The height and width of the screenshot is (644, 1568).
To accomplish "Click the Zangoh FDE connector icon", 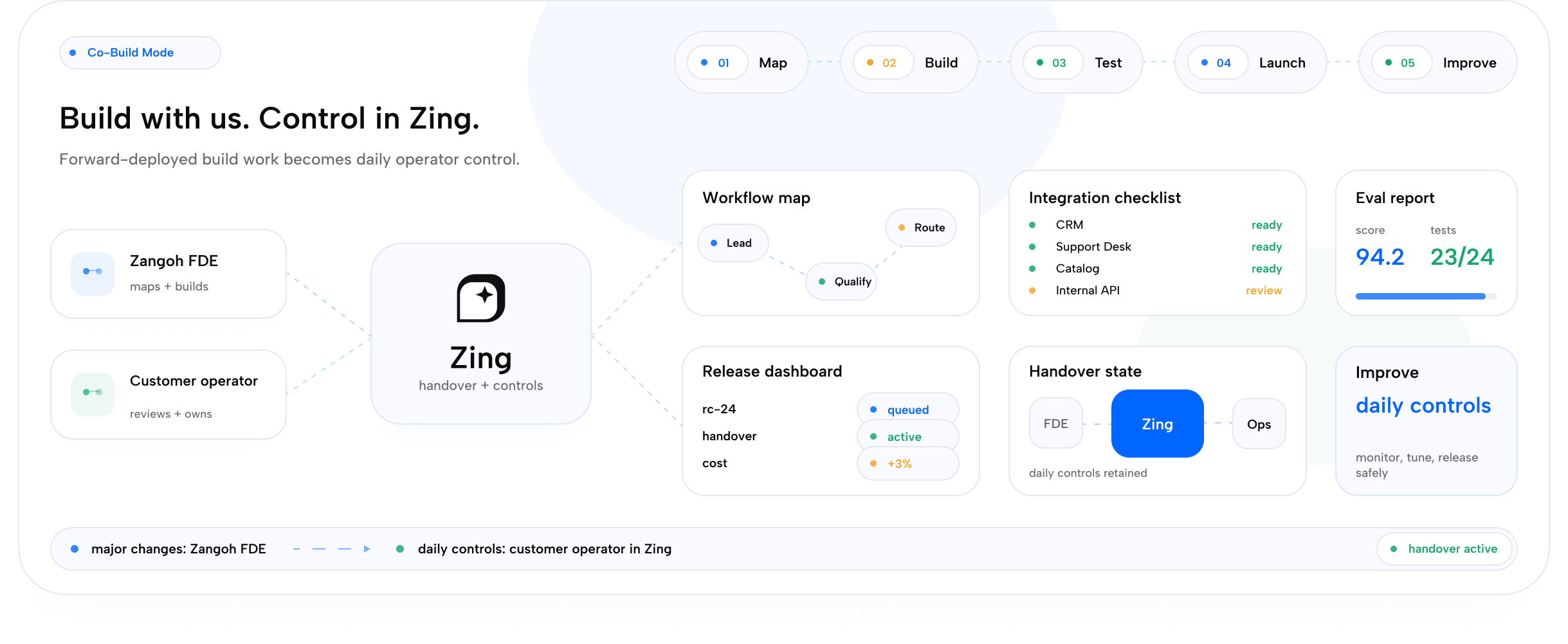I will point(93,273).
